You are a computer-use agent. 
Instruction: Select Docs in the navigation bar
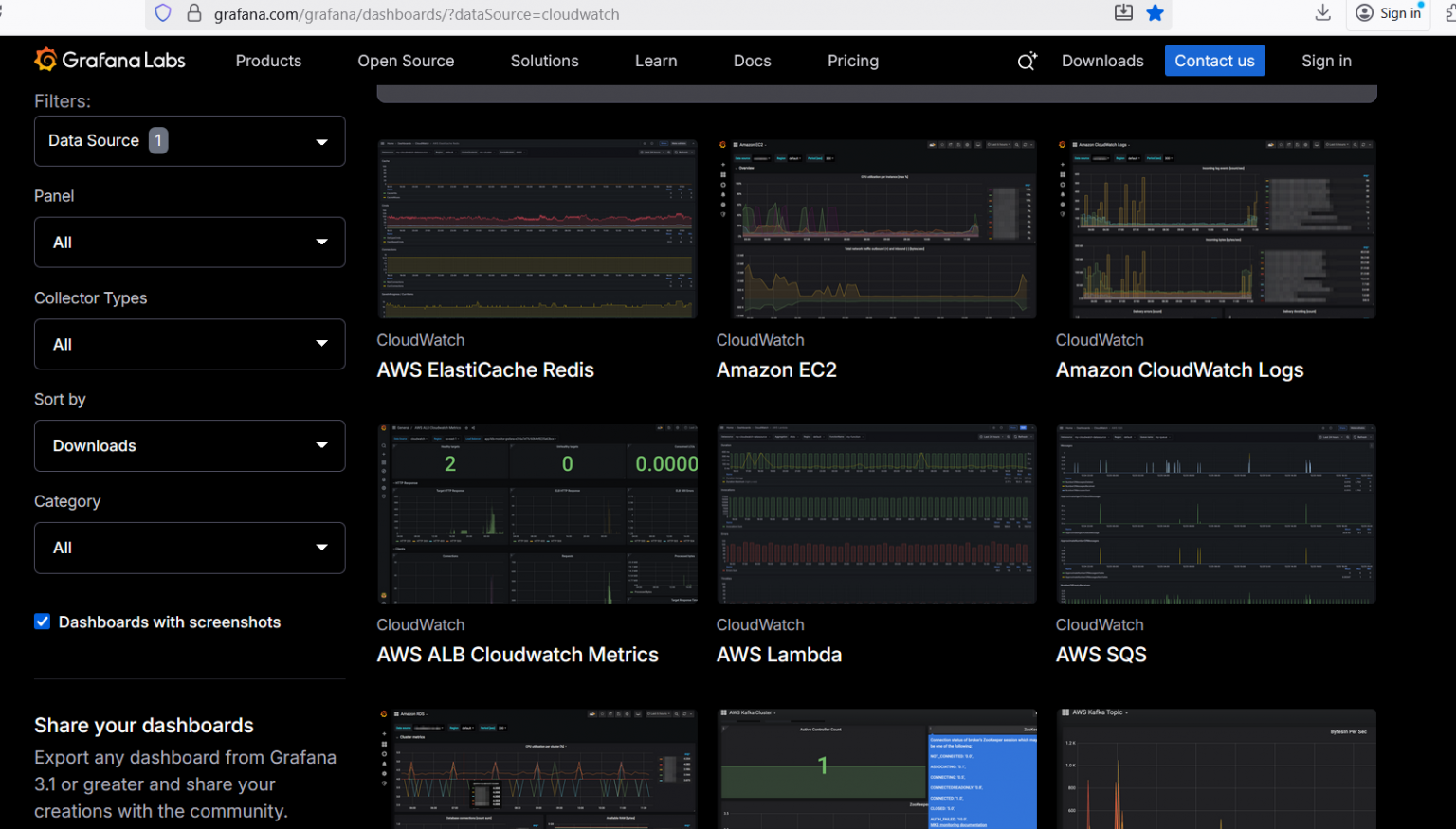(752, 60)
